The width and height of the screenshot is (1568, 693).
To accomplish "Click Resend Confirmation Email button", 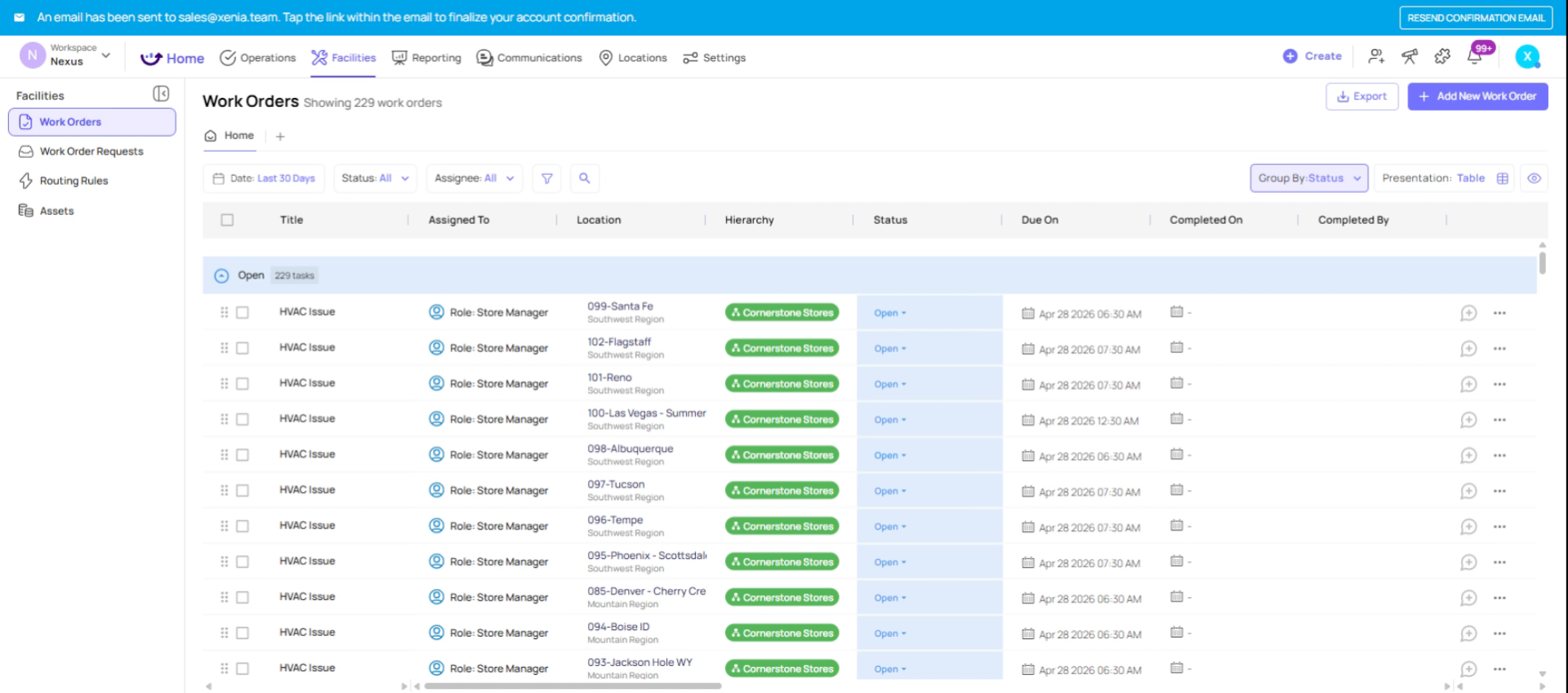I will pos(1476,17).
